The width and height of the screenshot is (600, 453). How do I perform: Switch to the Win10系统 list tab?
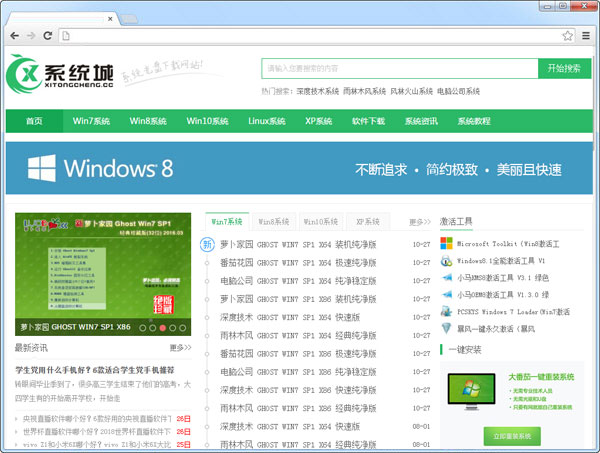(x=321, y=222)
